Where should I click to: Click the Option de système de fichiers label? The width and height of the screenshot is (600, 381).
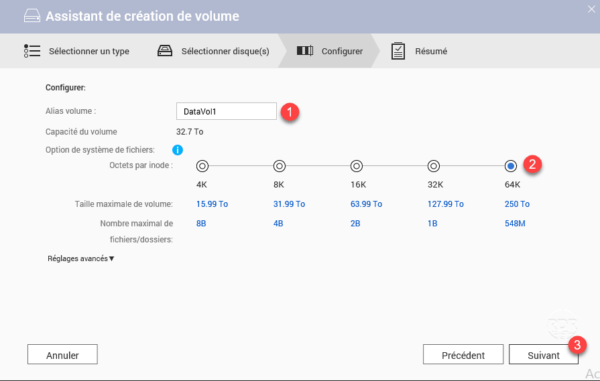click(x=100, y=150)
